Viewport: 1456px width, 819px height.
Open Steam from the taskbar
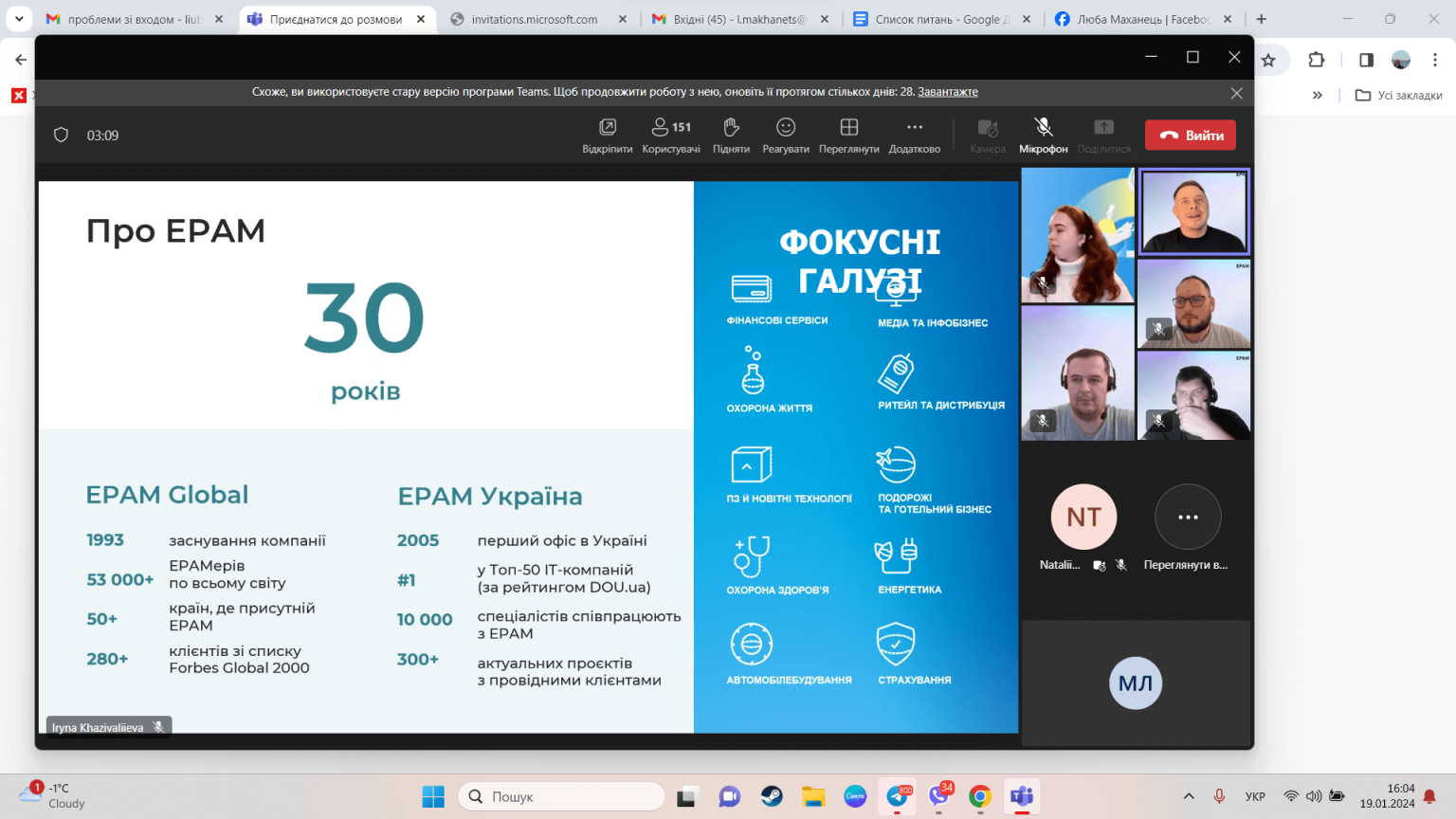point(772,796)
